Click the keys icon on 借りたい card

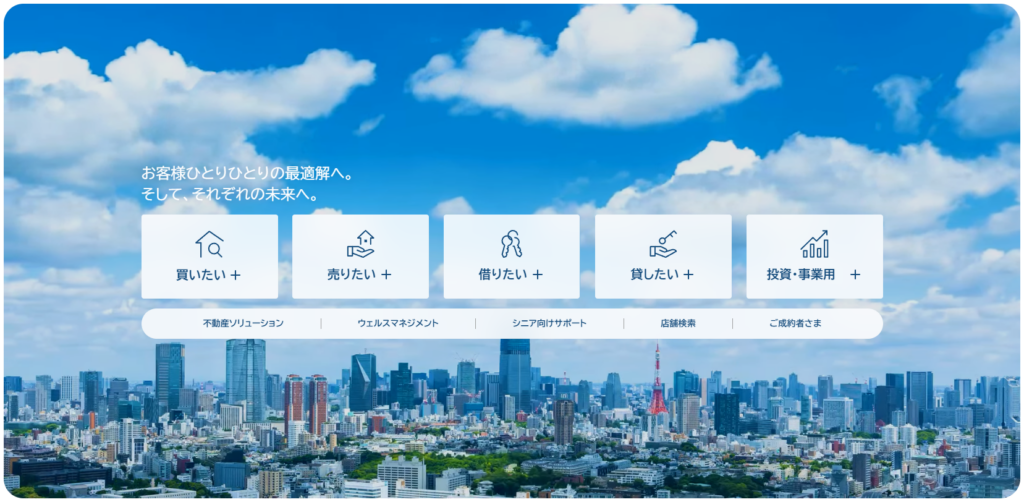[x=511, y=244]
